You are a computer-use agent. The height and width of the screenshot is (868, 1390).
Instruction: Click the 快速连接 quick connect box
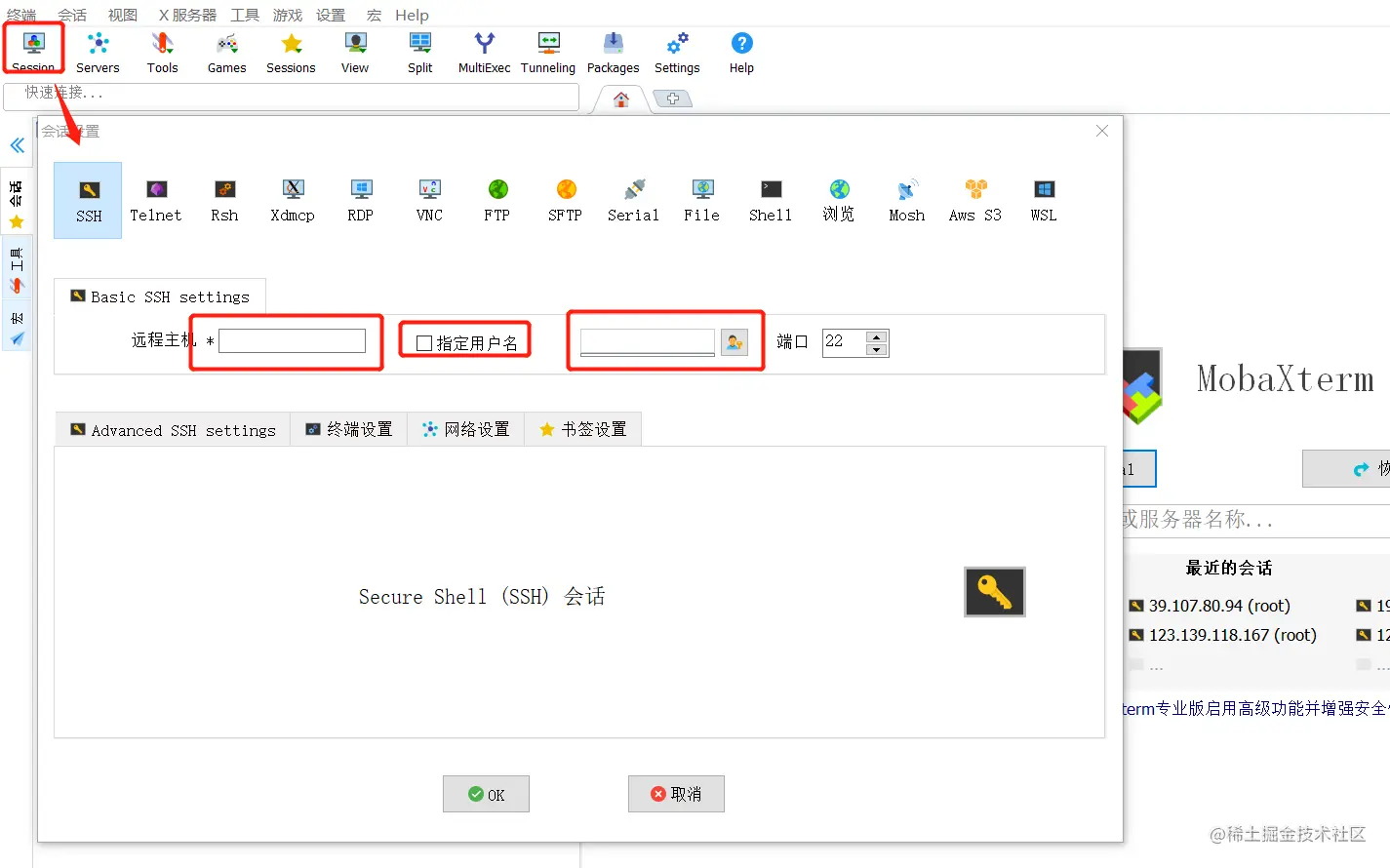tap(291, 95)
